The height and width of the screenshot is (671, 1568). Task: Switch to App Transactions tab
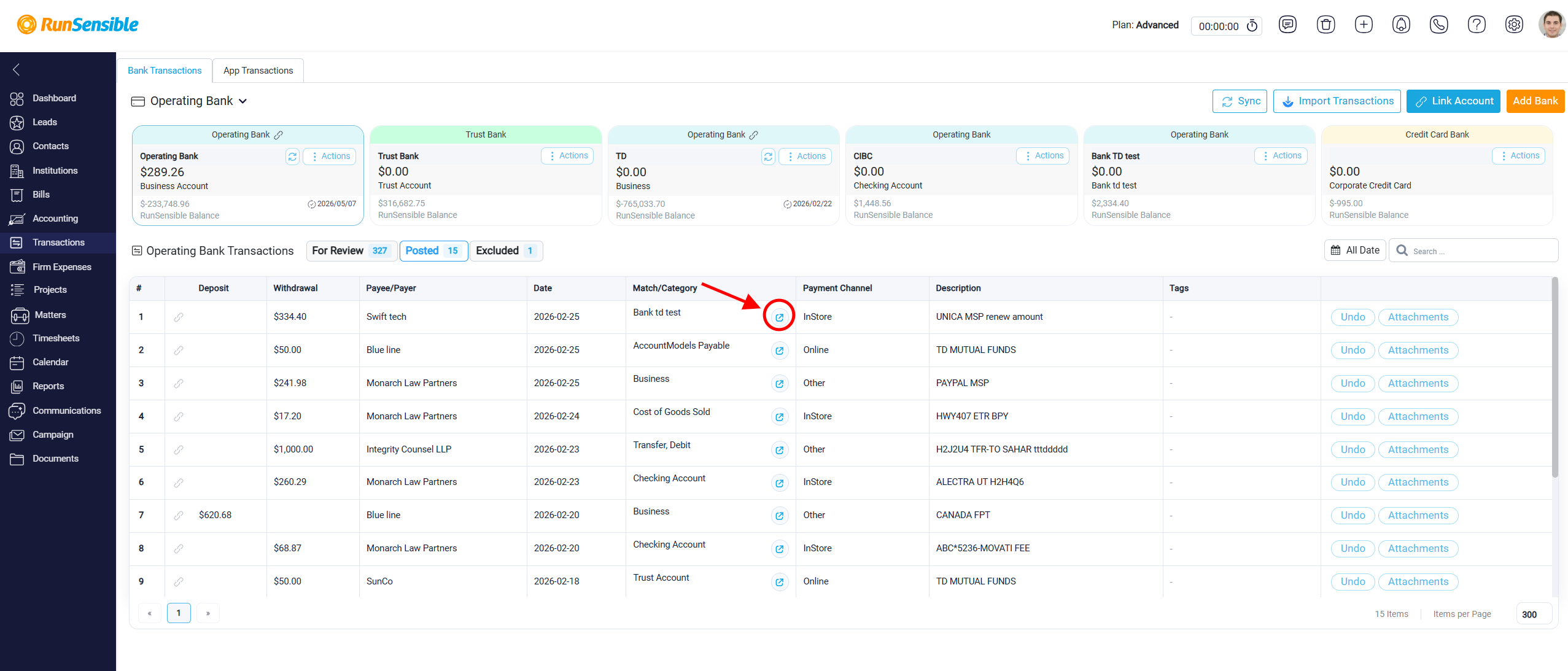coord(258,71)
